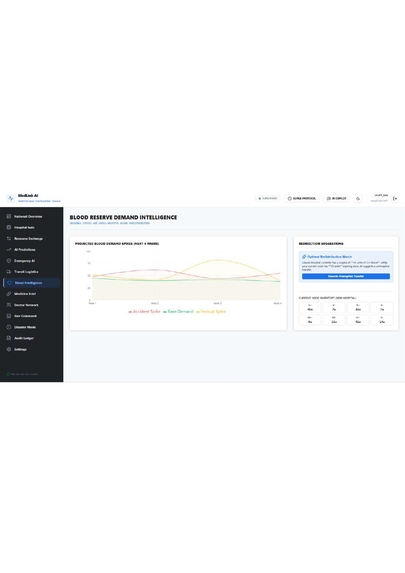The height and width of the screenshot is (573, 405).
Task: Click the green system status badge
Action: click(x=268, y=198)
